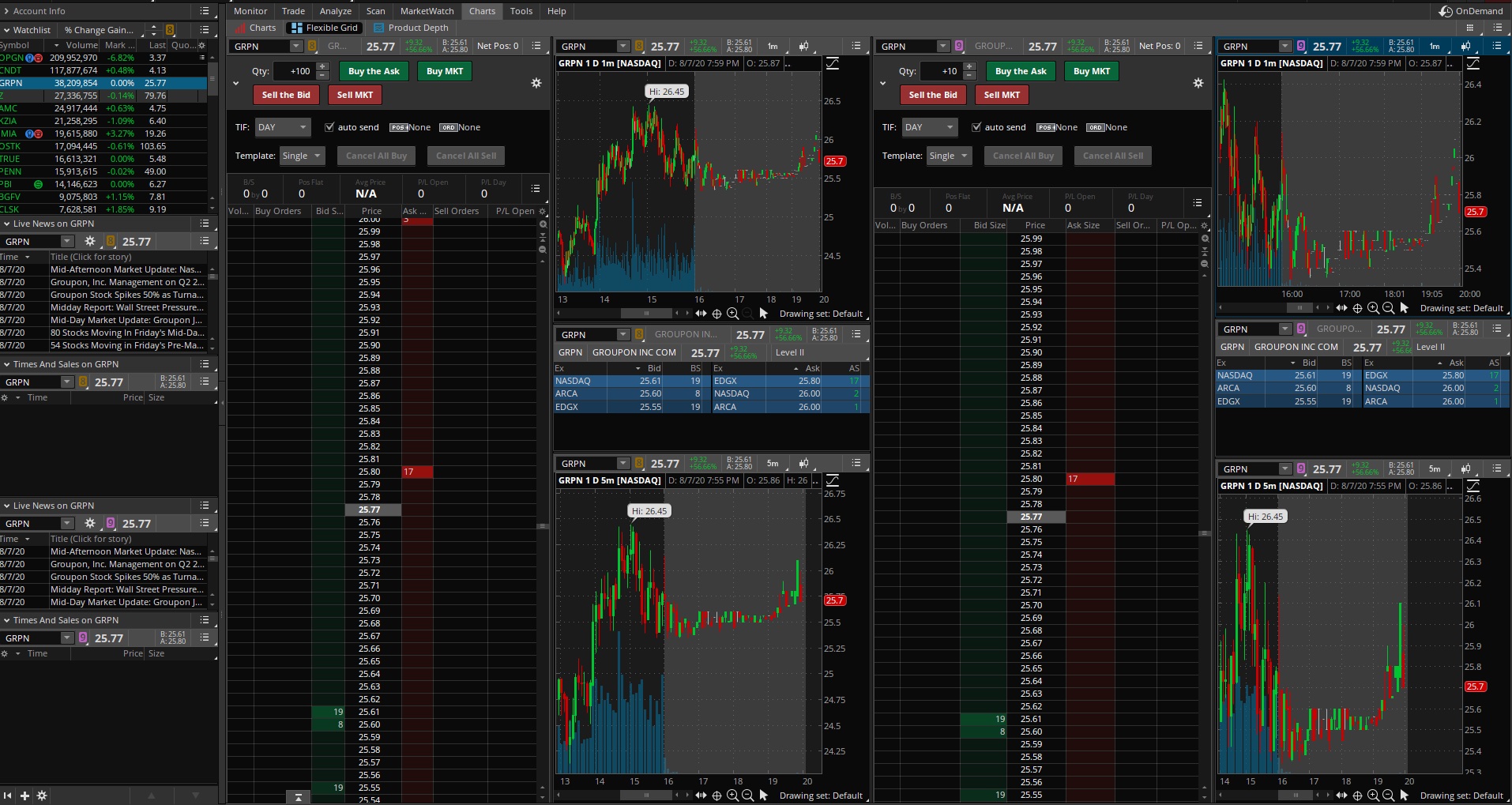Toggle auto send in the +10 Active Trader
Image resolution: width=1512 pixels, height=805 pixels.
[976, 127]
